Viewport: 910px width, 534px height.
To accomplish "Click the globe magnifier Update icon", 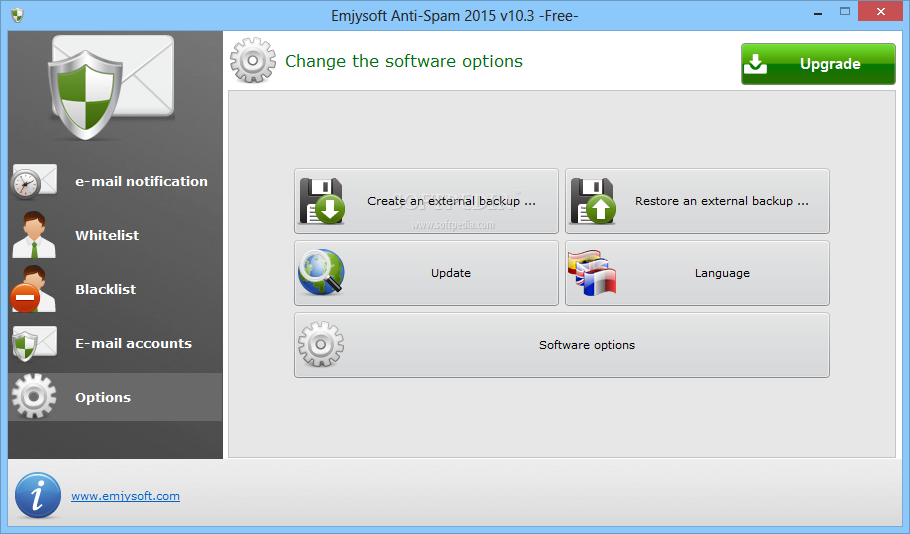I will point(321,272).
